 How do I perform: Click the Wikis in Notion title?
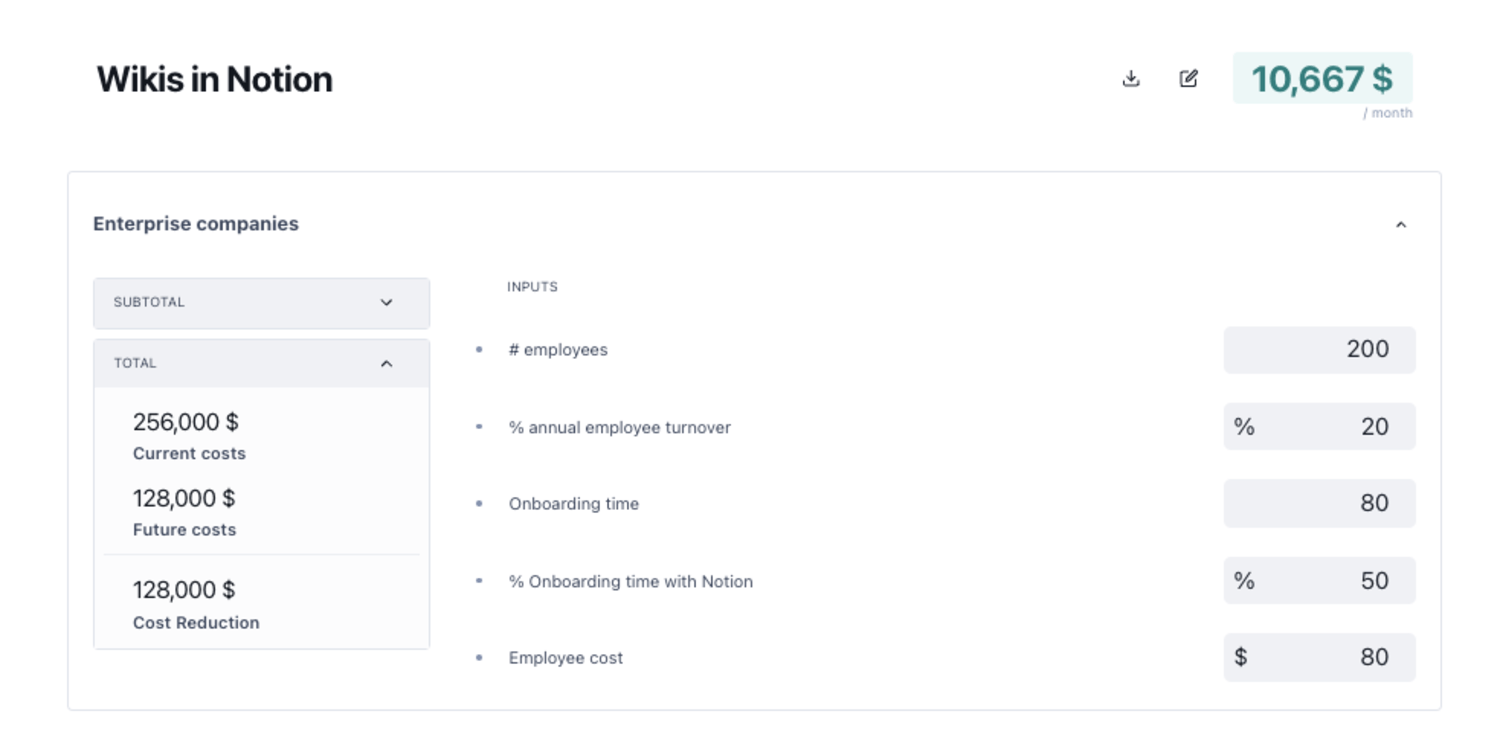pyautogui.click(x=214, y=79)
